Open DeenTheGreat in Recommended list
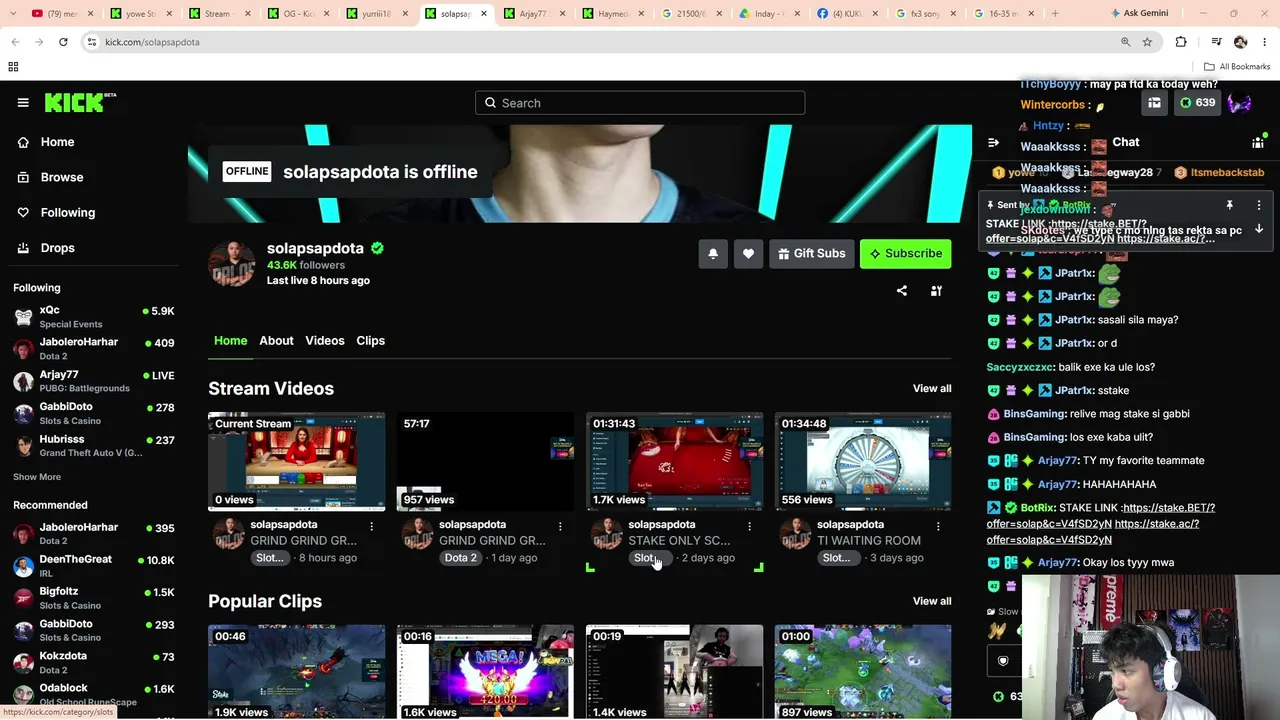 point(94,566)
